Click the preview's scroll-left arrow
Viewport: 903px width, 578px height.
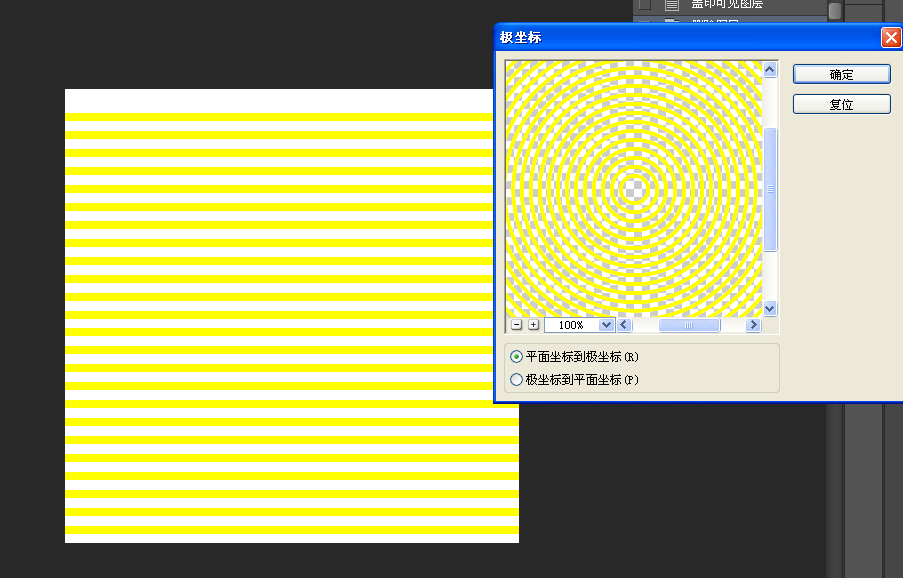tap(625, 325)
